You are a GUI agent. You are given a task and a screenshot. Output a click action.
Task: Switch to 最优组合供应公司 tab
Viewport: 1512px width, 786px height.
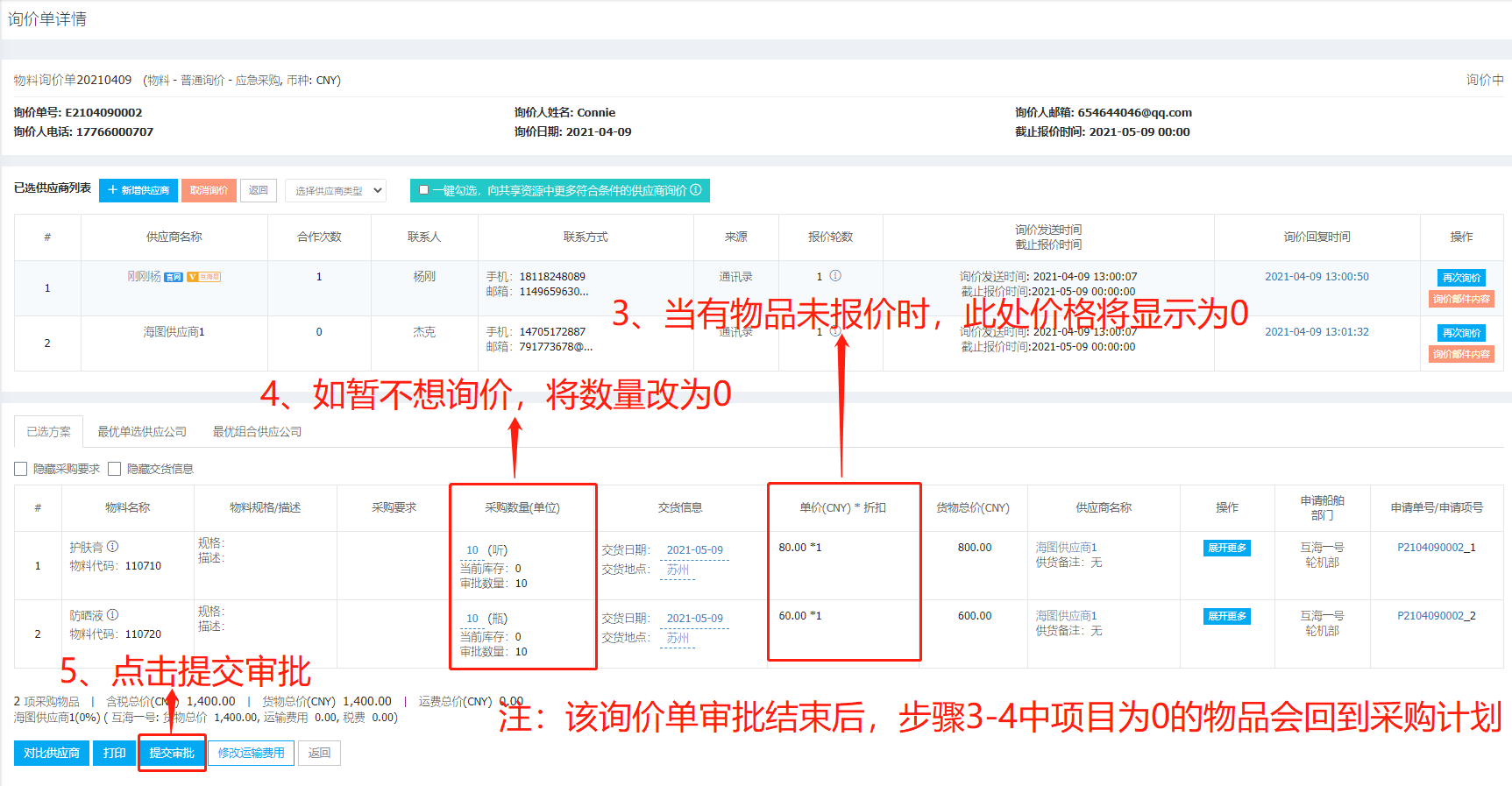(x=257, y=432)
